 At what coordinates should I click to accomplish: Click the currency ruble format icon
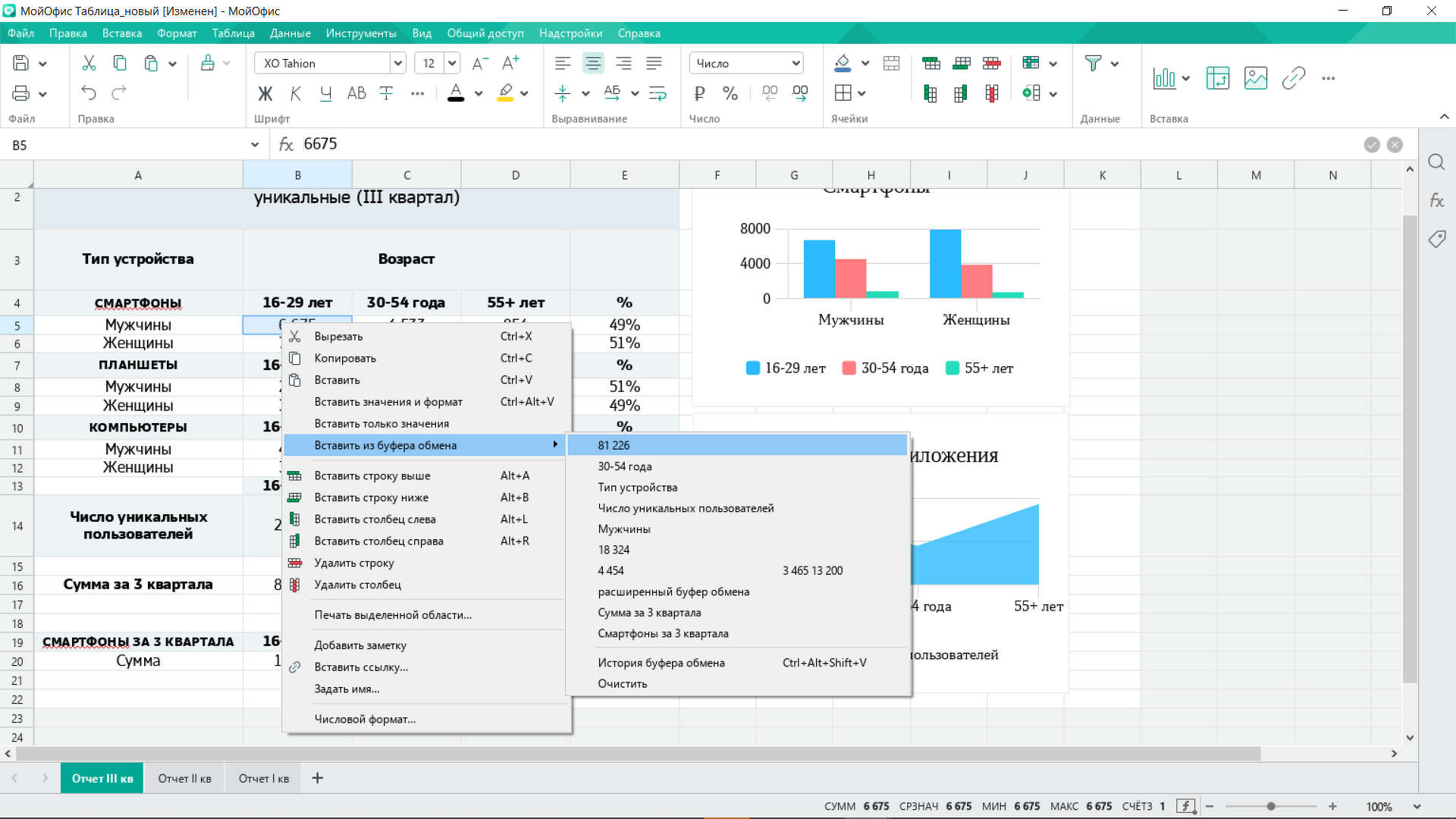(700, 93)
